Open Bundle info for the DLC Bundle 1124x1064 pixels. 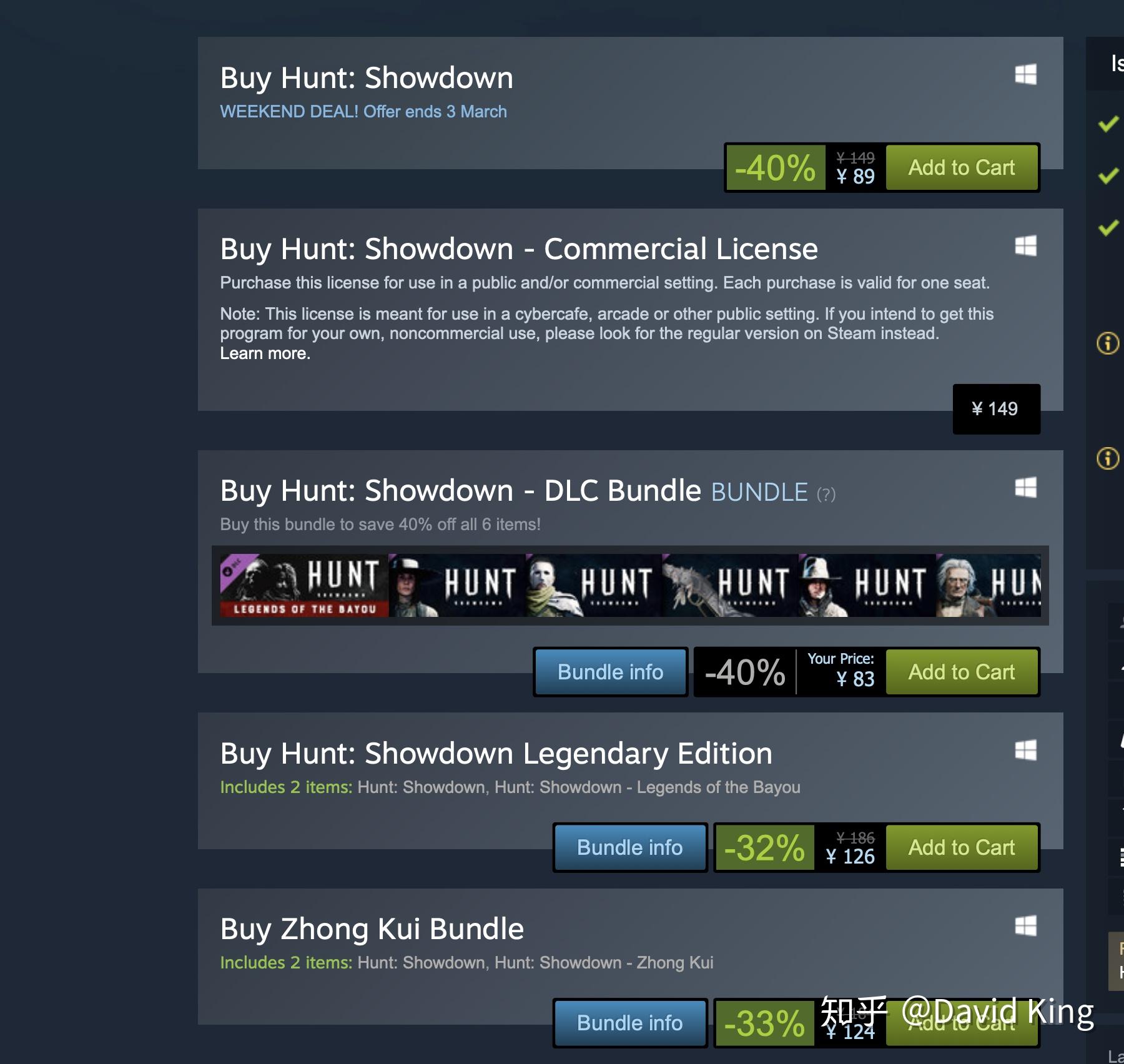tap(610, 672)
